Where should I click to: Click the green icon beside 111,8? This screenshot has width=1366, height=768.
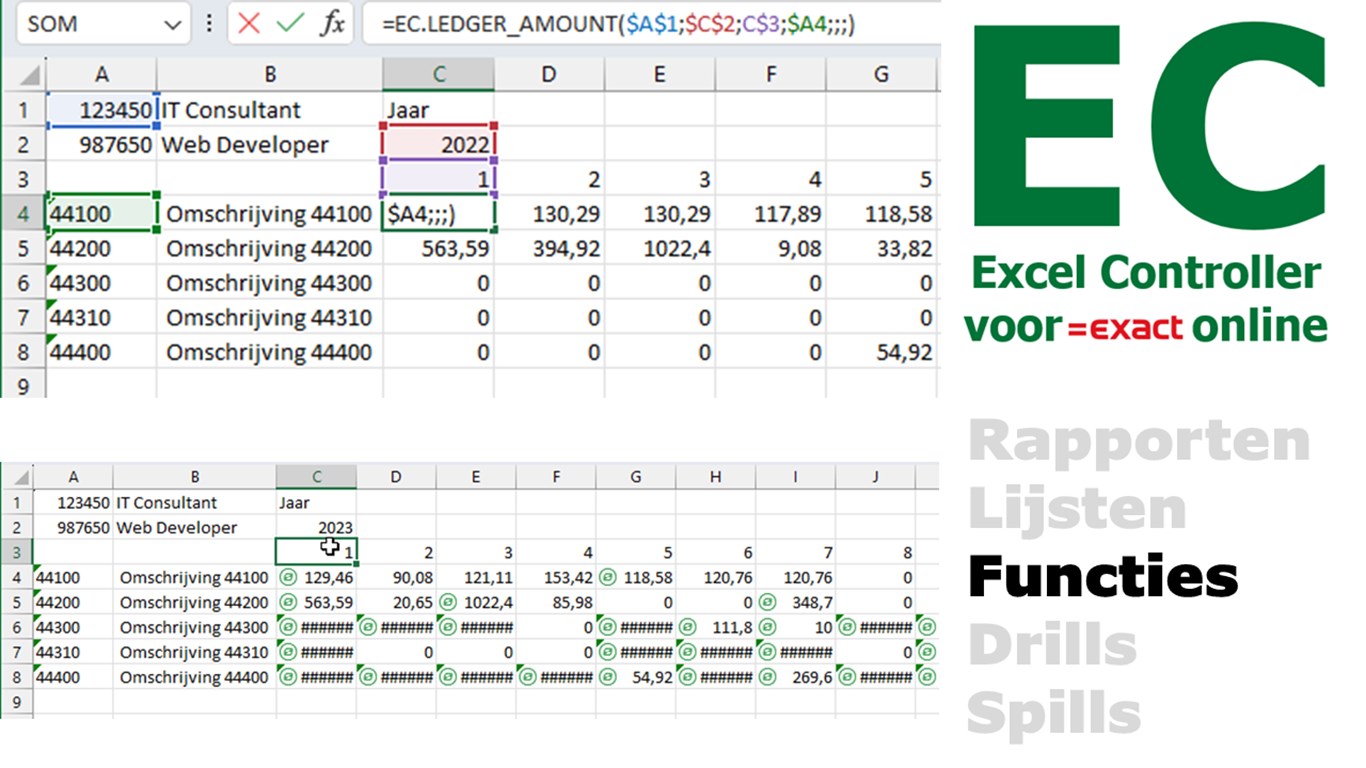(688, 627)
